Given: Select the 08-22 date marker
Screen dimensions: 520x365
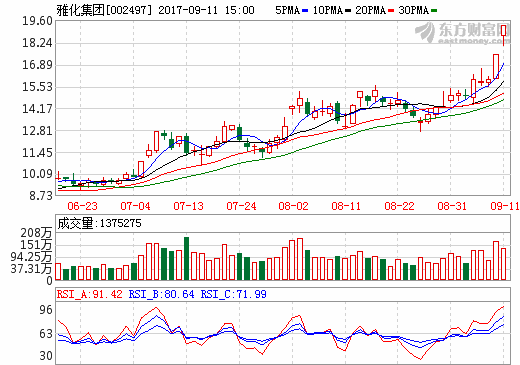Looking at the screenshot, I should point(399,206).
